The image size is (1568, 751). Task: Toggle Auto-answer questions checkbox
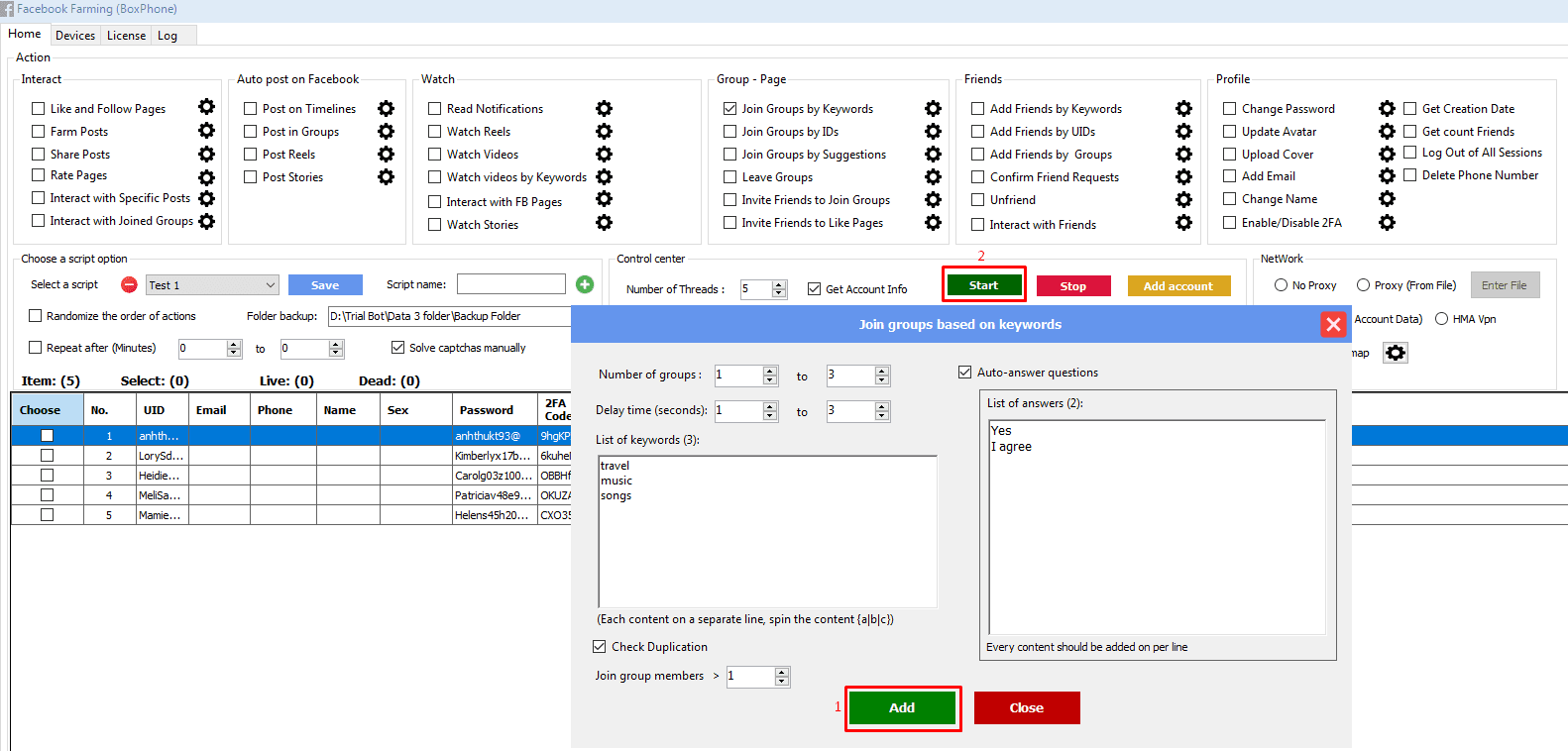tap(964, 372)
